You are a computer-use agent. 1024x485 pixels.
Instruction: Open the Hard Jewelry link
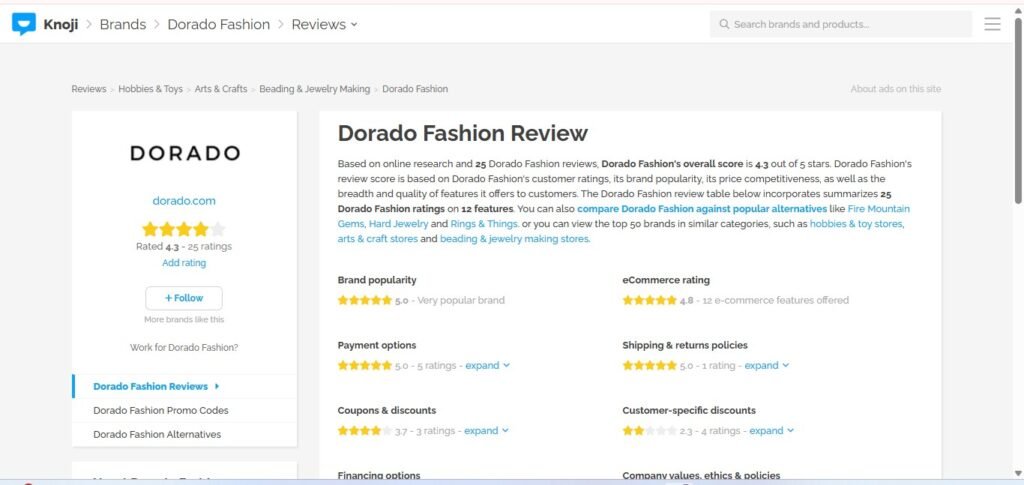click(x=398, y=224)
